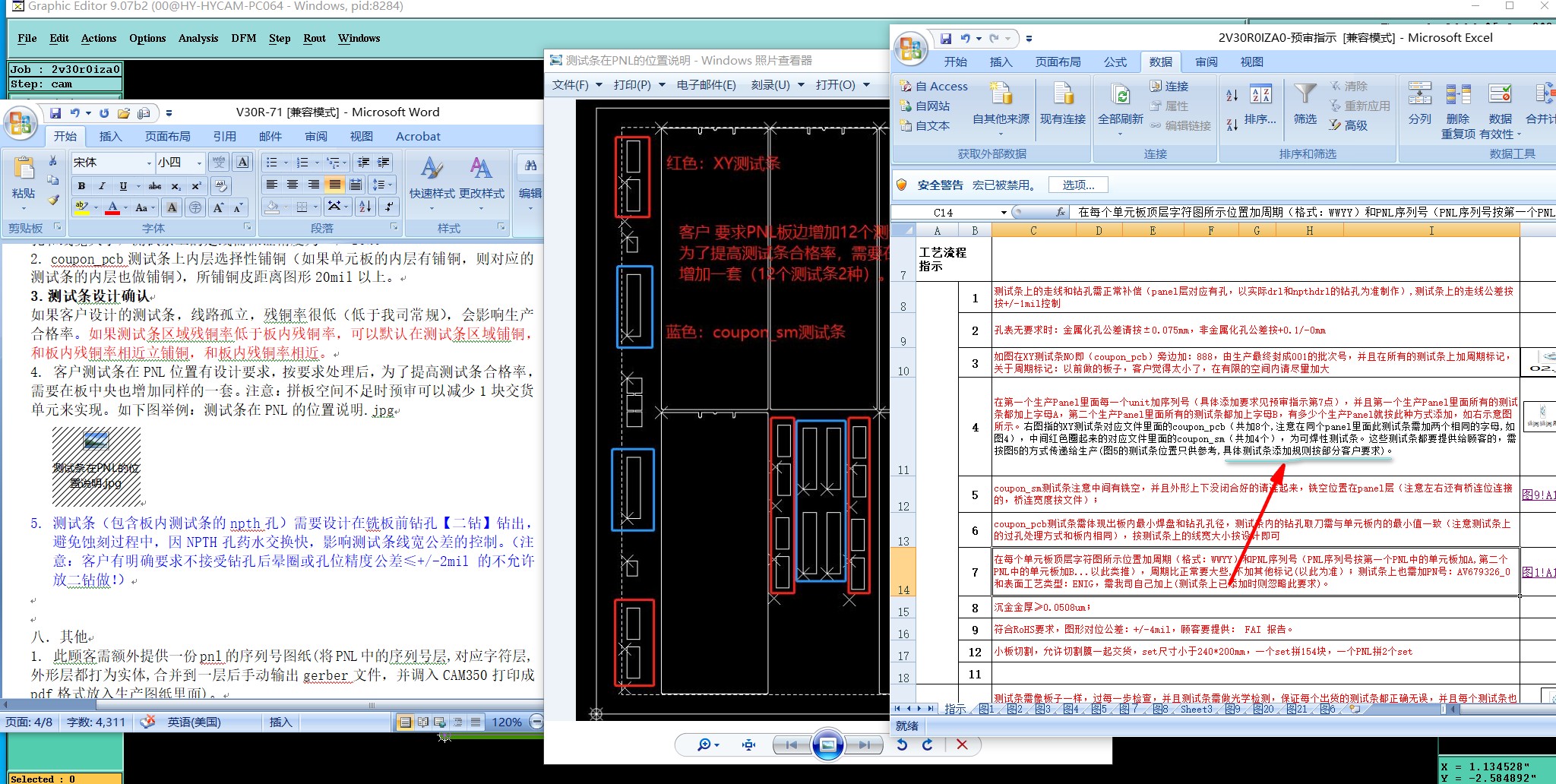
Task: Open bullet list dropdown in Word
Action: pyautogui.click(x=286, y=163)
